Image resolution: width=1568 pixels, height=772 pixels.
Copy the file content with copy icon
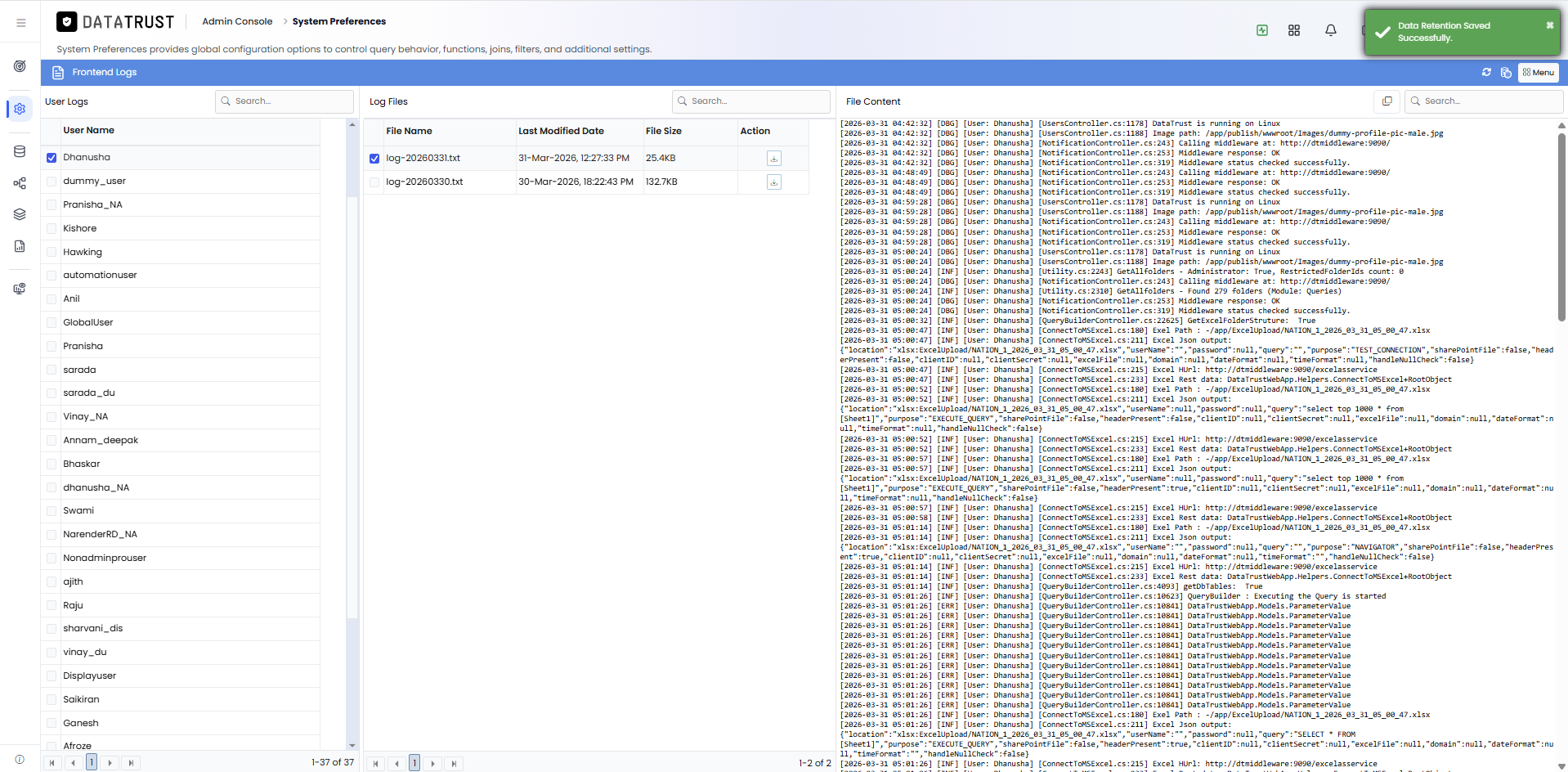pos(1387,101)
